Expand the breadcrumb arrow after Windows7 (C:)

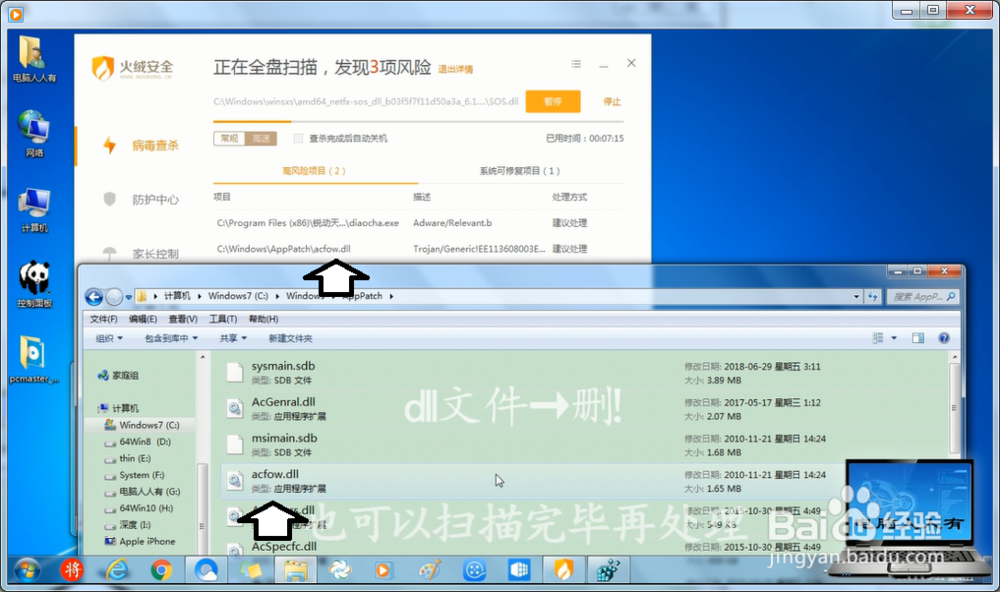pos(277,296)
